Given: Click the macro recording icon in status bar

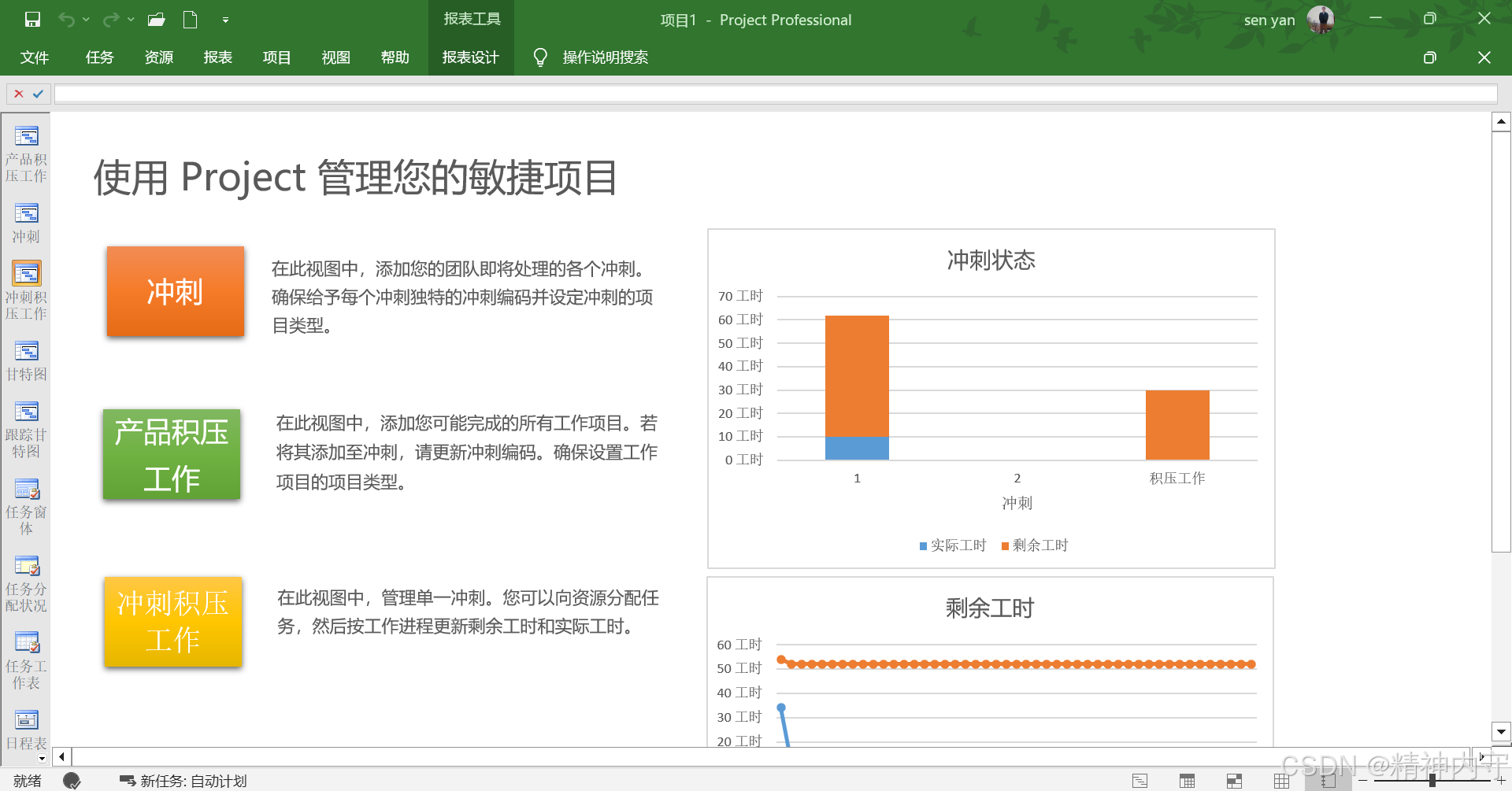Looking at the screenshot, I should 72,781.
